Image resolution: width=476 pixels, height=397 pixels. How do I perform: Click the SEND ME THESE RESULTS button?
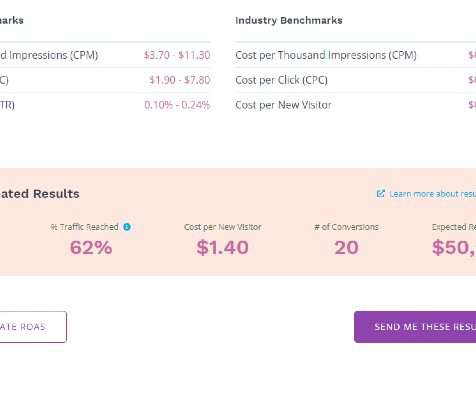(415, 327)
